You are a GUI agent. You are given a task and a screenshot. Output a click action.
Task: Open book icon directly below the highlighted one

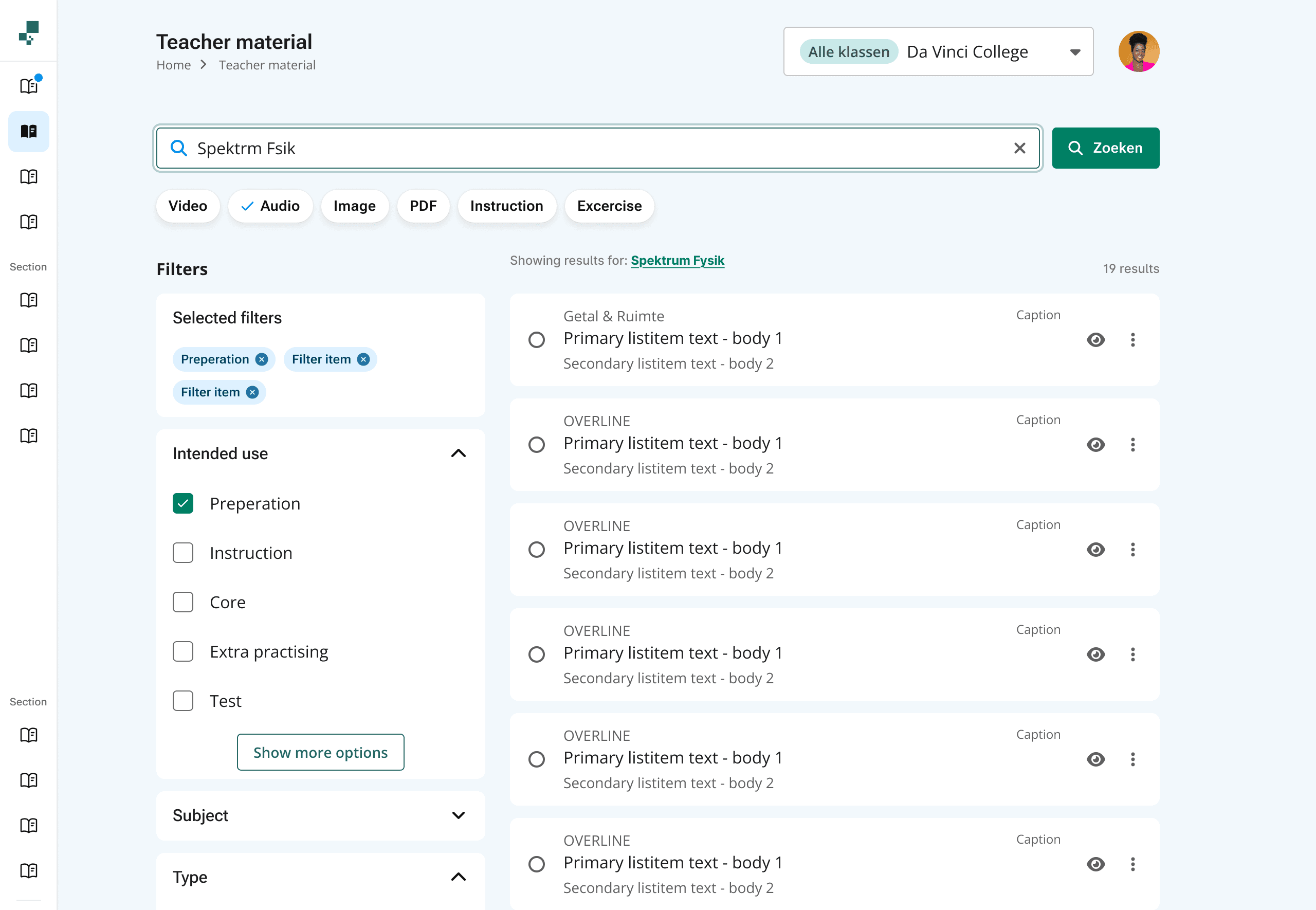28,177
